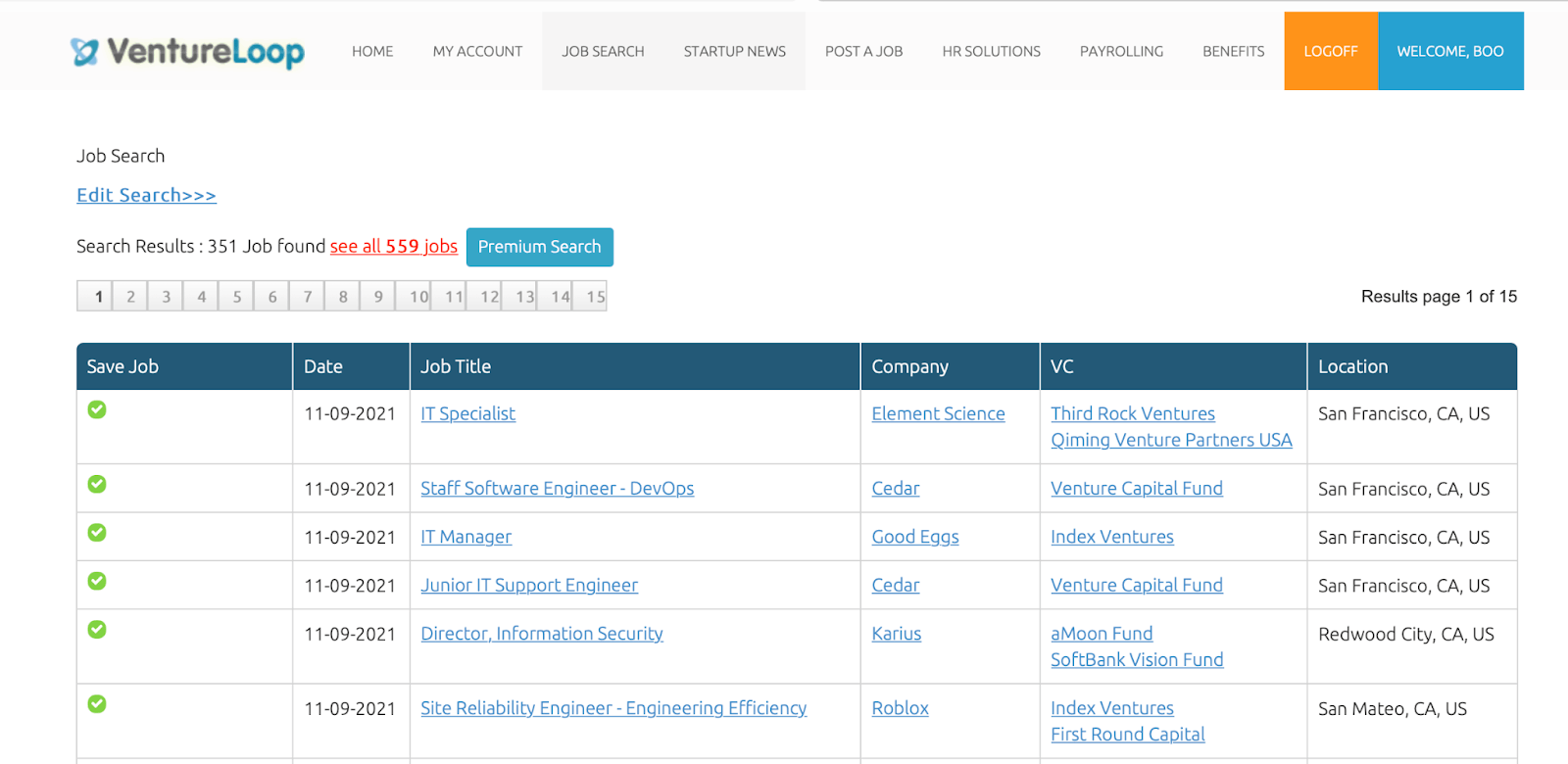
Task: Click the WELCOME, BOO button
Action: pos(1450,51)
